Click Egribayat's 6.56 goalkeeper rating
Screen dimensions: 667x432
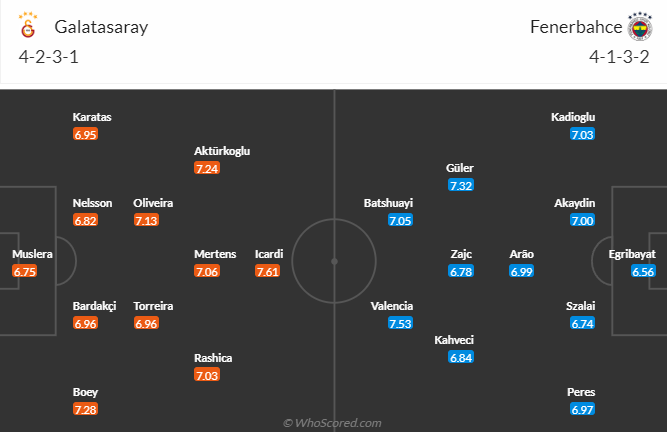(643, 271)
